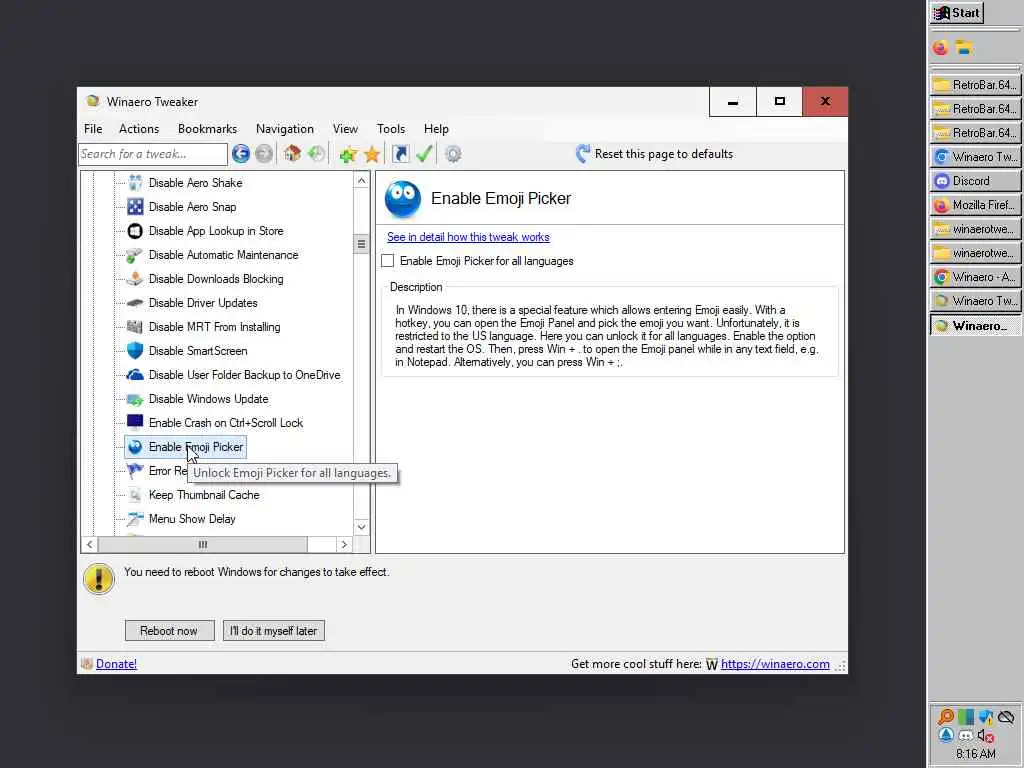Image resolution: width=1024 pixels, height=768 pixels.
Task: Open See in detail how this tweak works
Action: (468, 237)
